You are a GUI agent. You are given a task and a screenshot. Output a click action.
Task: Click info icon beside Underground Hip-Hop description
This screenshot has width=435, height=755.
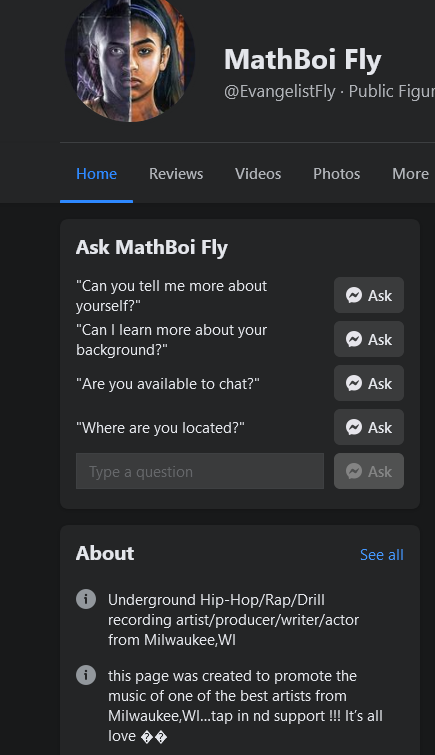[x=86, y=599]
